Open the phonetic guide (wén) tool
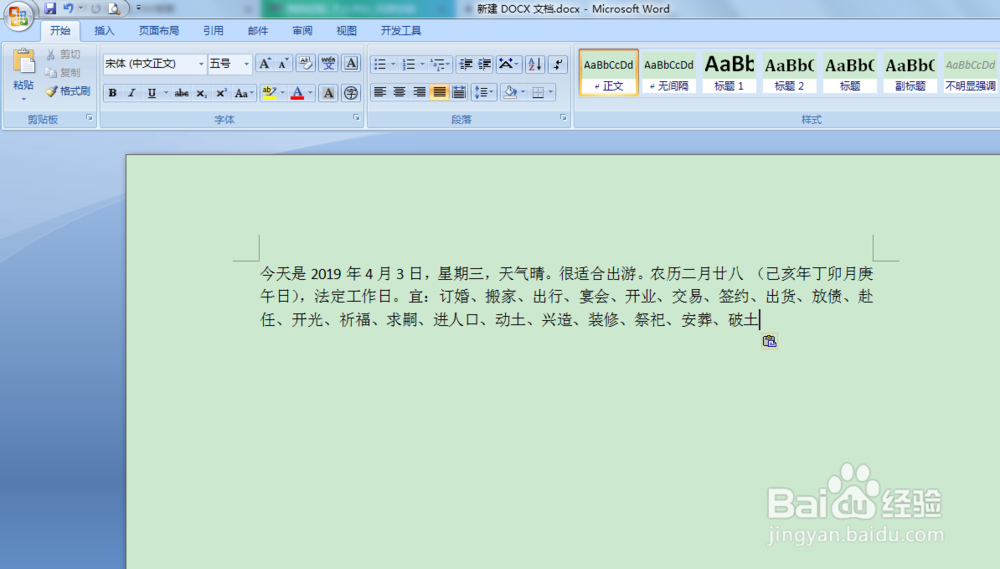Viewport: 1000px width, 569px height. click(x=328, y=63)
